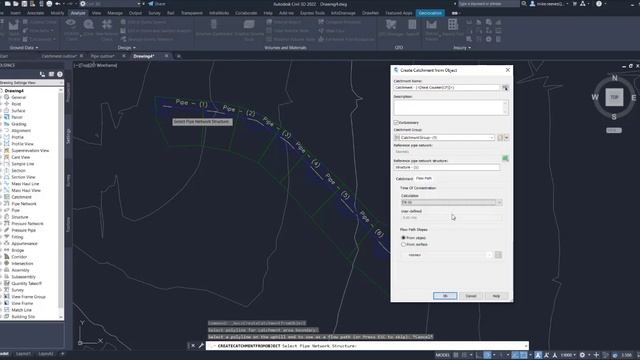Screen dimensions: 640x360
Task: Click the New file icon in toolbar
Action: coord(7,4)
